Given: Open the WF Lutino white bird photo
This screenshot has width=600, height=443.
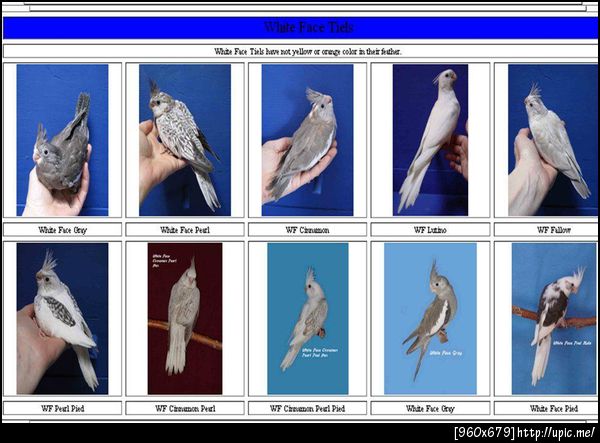Looking at the screenshot, I should 430,140.
